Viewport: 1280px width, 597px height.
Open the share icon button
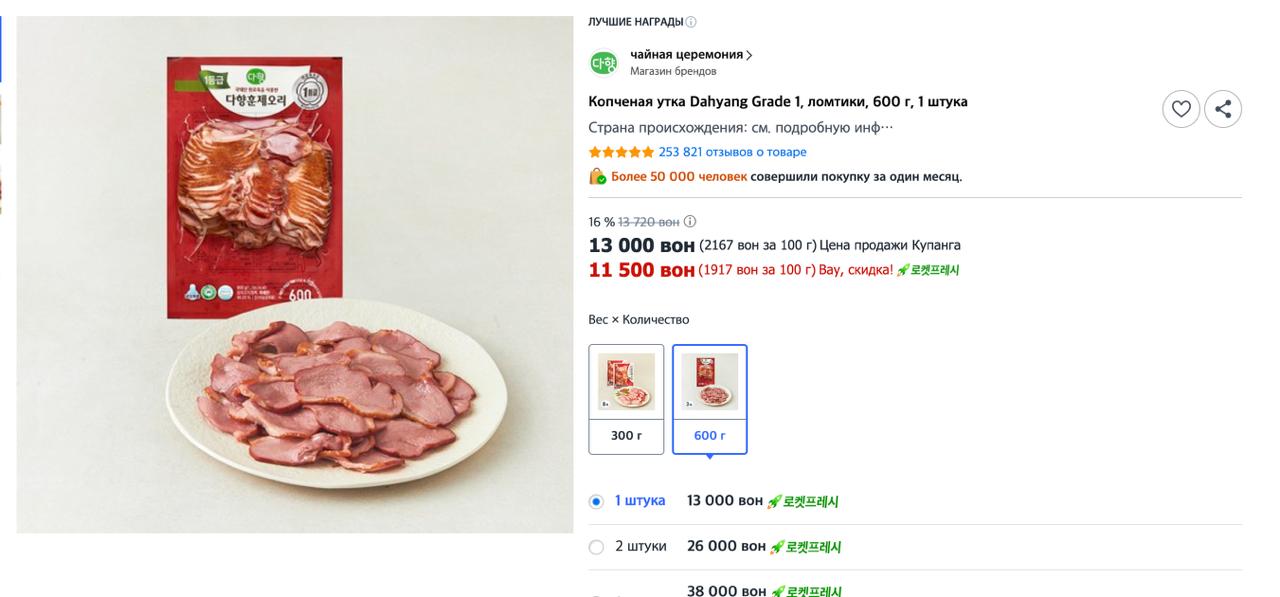[1223, 109]
